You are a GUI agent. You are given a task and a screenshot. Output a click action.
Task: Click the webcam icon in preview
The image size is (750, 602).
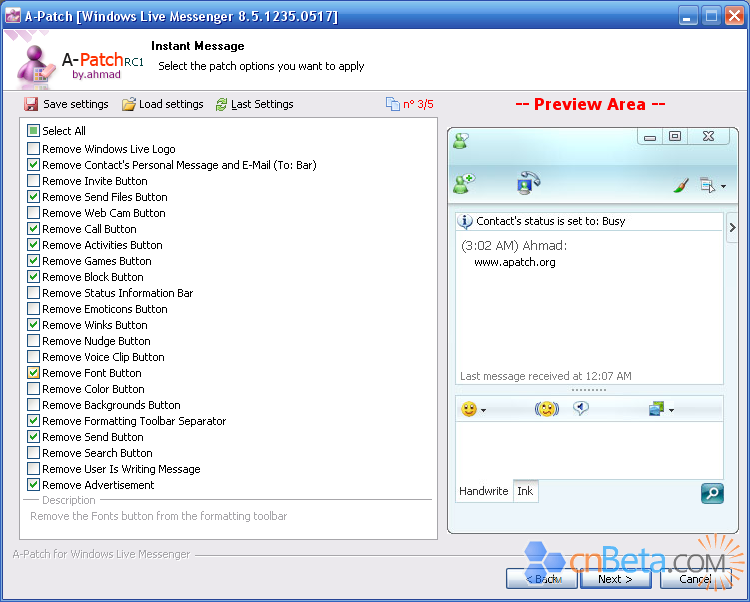(x=528, y=183)
